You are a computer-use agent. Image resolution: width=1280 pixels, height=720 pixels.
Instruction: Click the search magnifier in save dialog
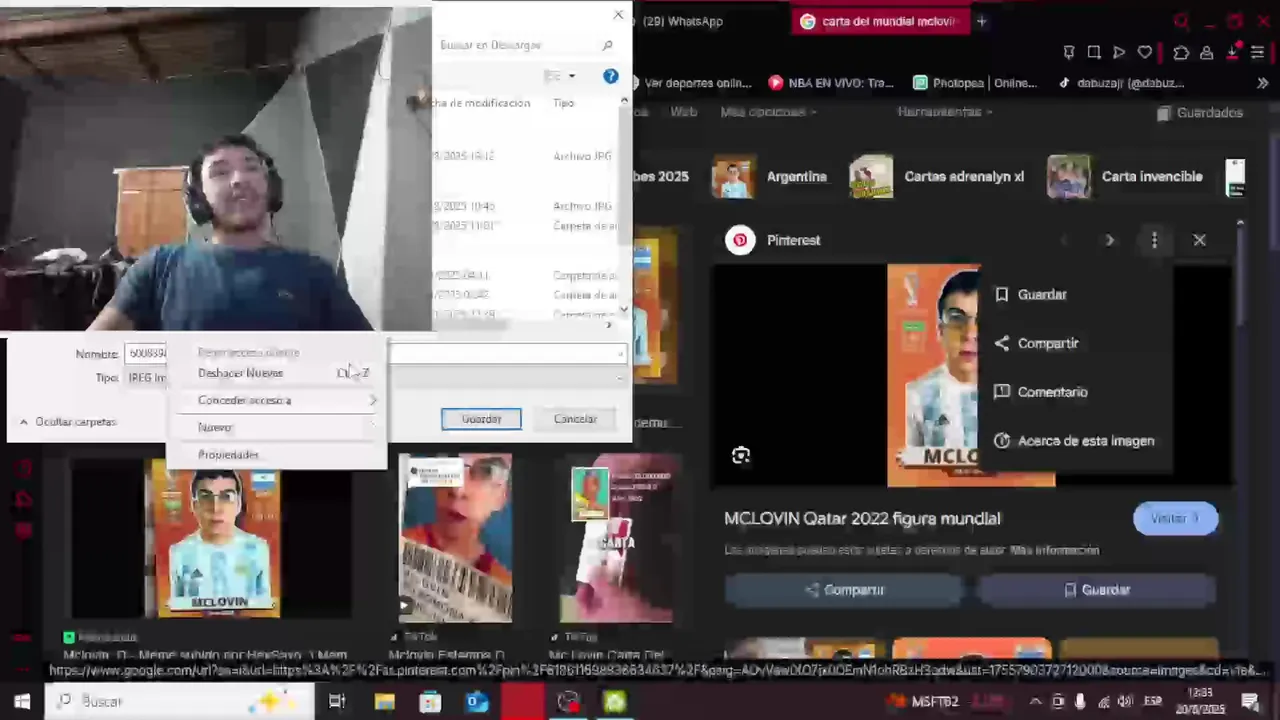point(607,45)
